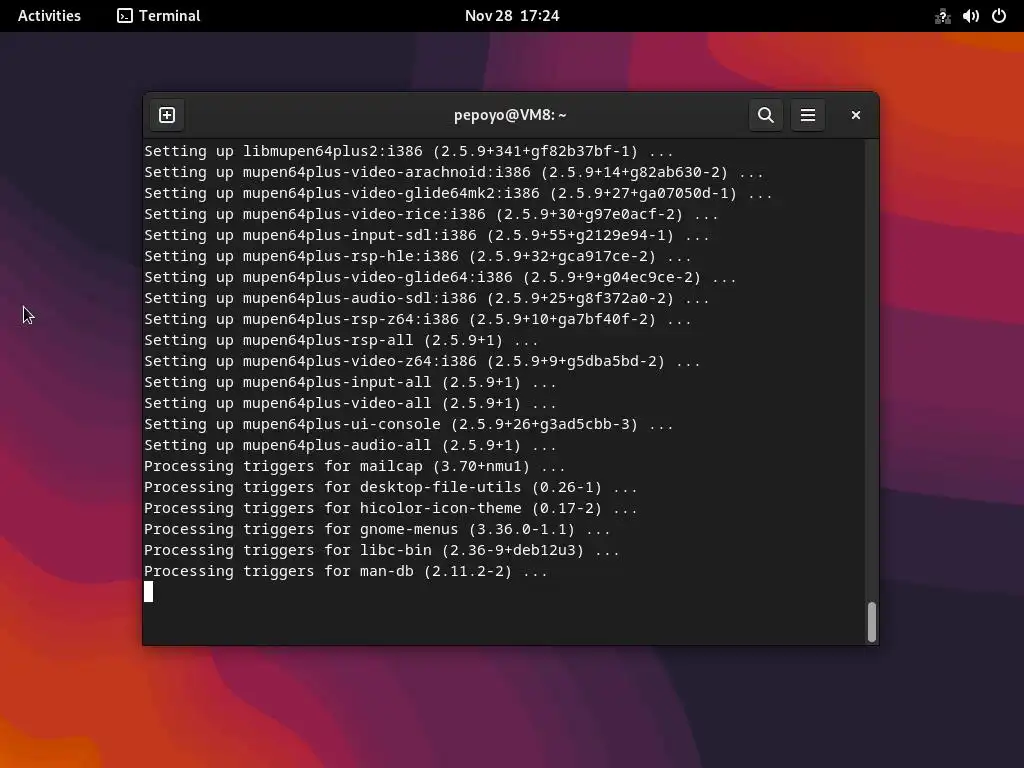This screenshot has height=768, width=1024.
Task: Click the line 'Setting up libmupen64plus2:i386'
Action: click(x=409, y=152)
